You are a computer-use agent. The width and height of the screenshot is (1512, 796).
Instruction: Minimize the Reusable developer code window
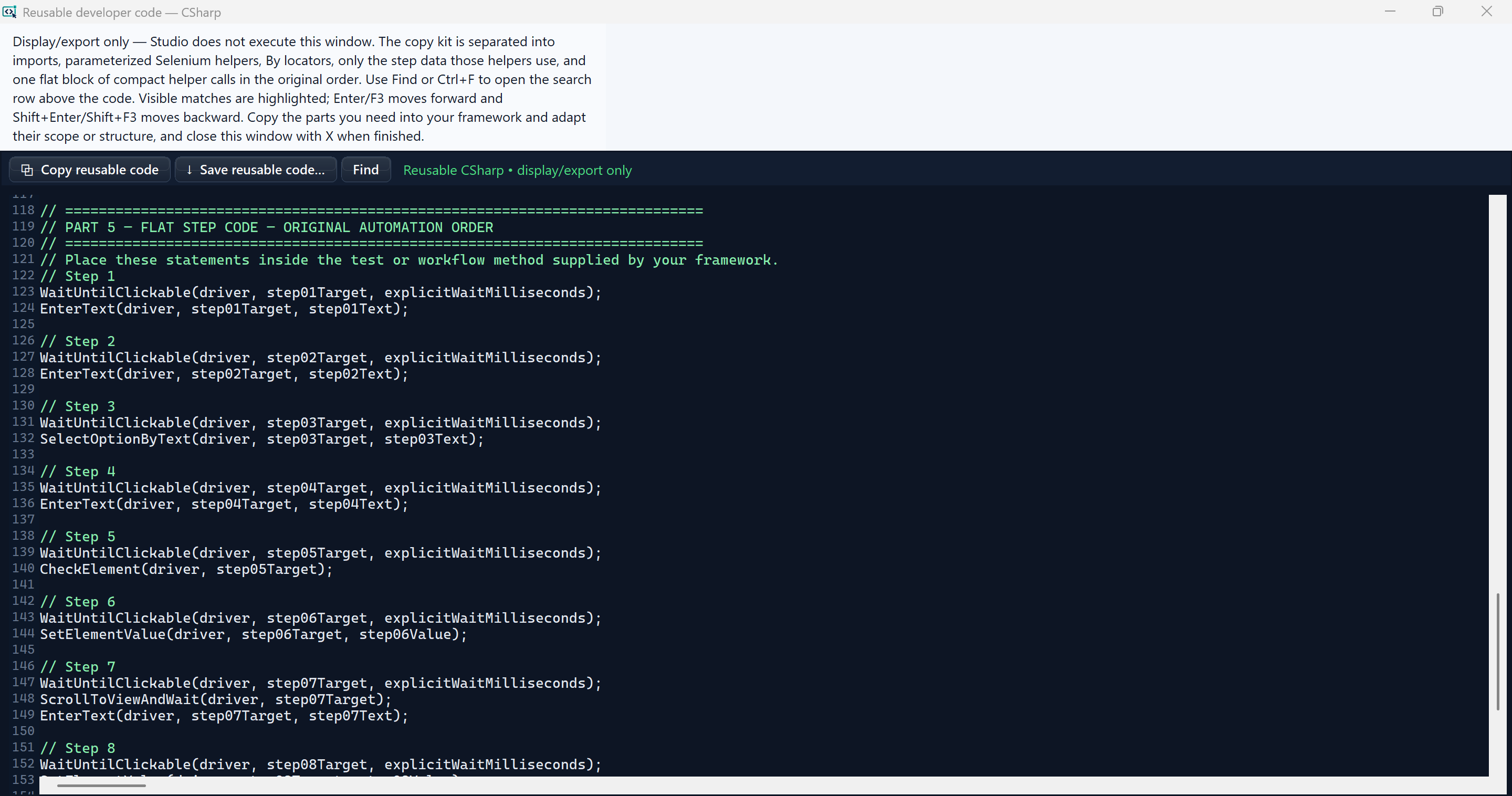[1390, 12]
